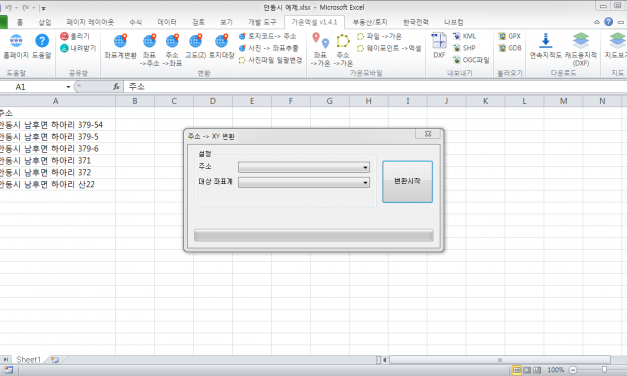Click the insert function fx button

point(116,86)
